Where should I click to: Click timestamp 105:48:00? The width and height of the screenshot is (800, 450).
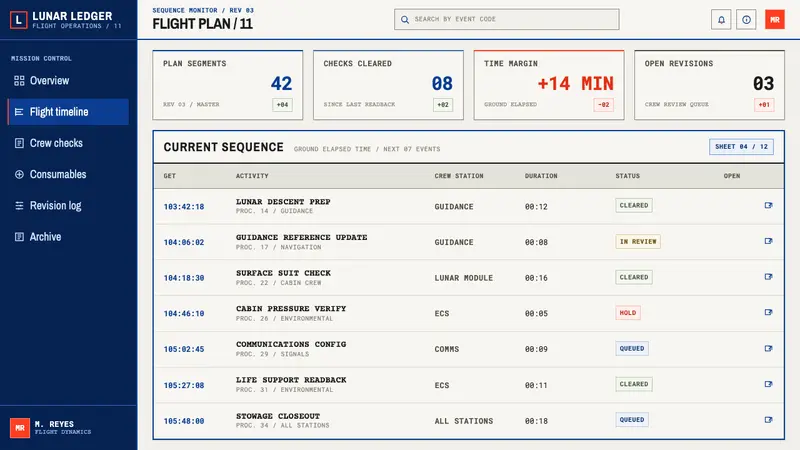click(184, 421)
